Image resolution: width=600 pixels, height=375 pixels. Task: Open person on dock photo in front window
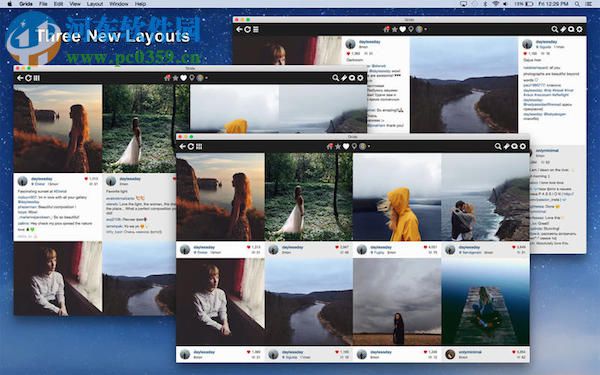point(486,302)
